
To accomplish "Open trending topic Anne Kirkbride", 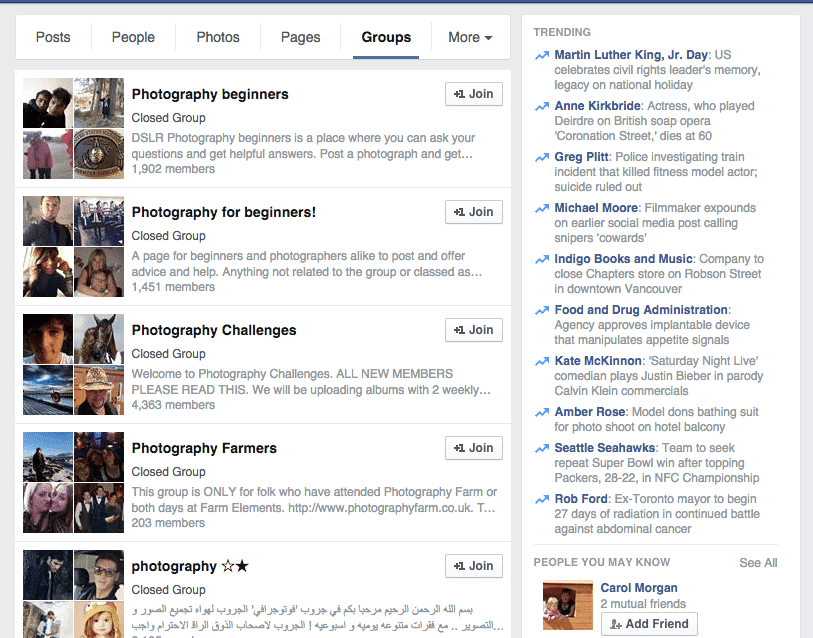I will [597, 106].
